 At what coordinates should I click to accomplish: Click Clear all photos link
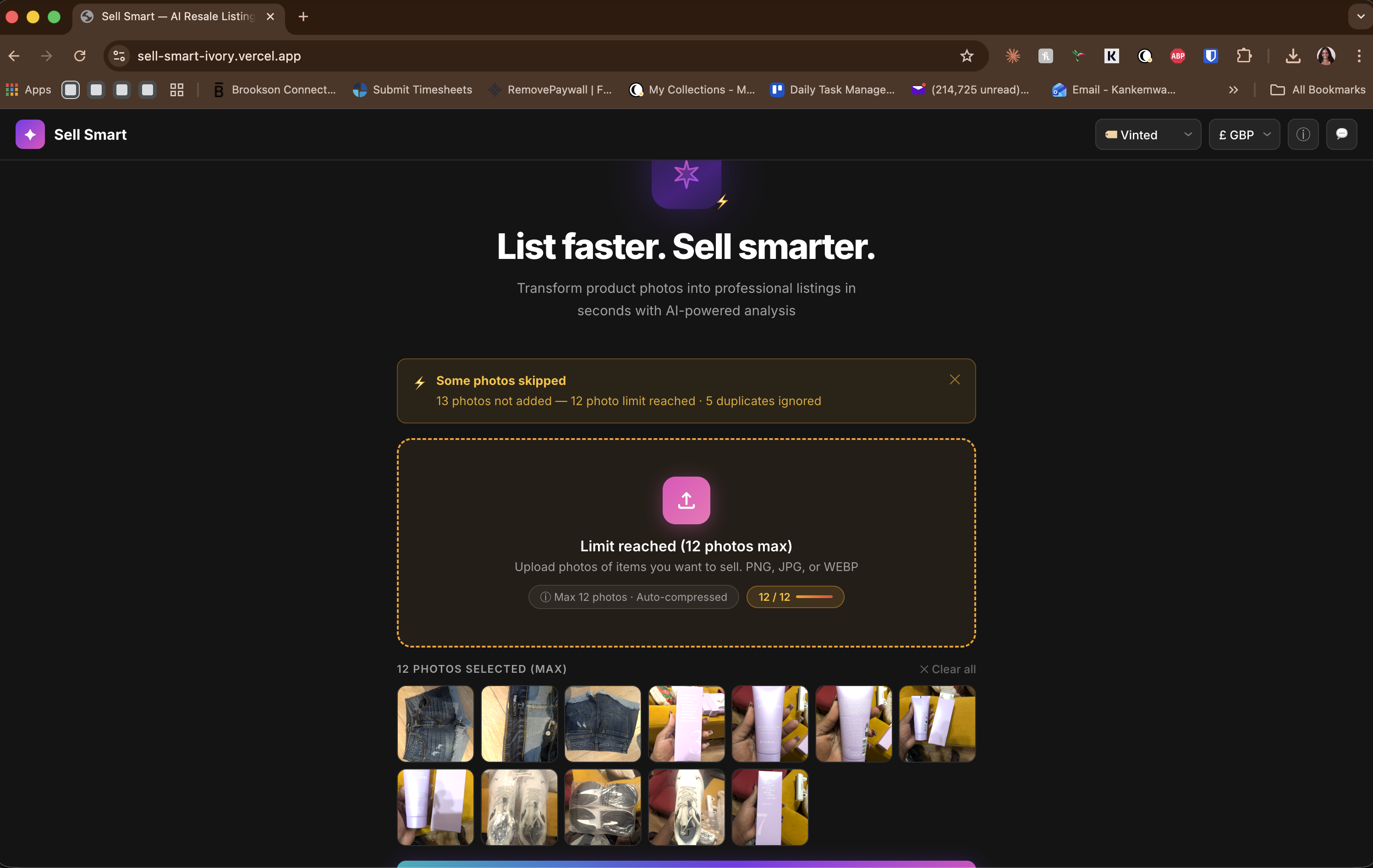pos(948,669)
